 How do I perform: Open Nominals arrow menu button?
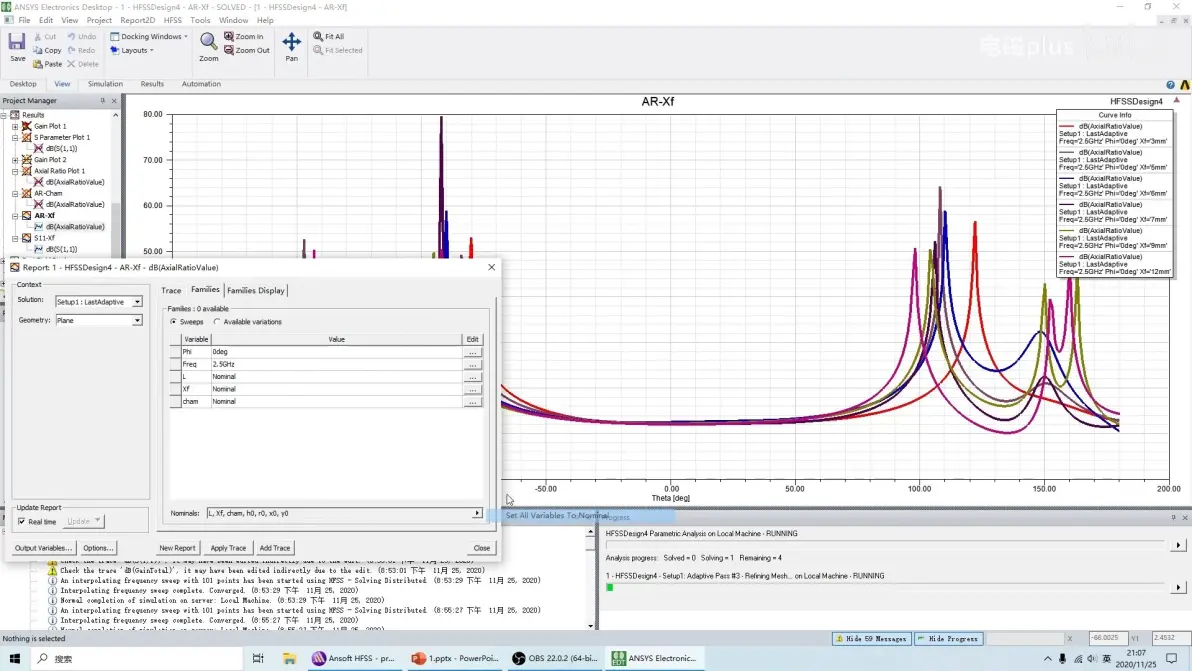coord(477,514)
